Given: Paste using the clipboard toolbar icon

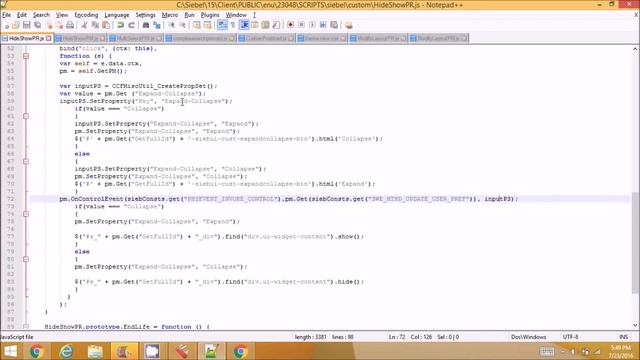Looking at the screenshot, I should tap(106, 25).
